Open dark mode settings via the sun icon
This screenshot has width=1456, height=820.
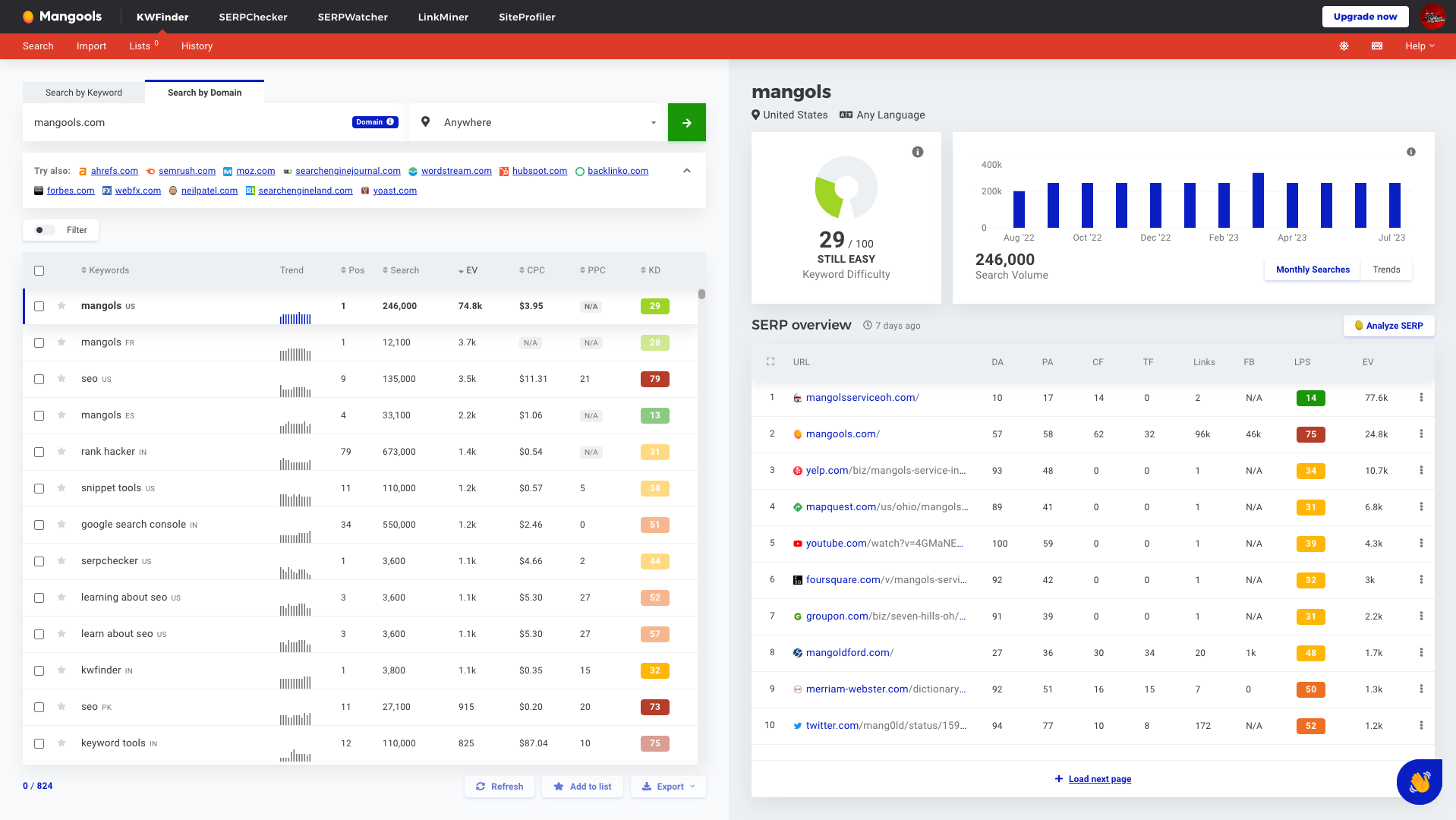point(1344,46)
